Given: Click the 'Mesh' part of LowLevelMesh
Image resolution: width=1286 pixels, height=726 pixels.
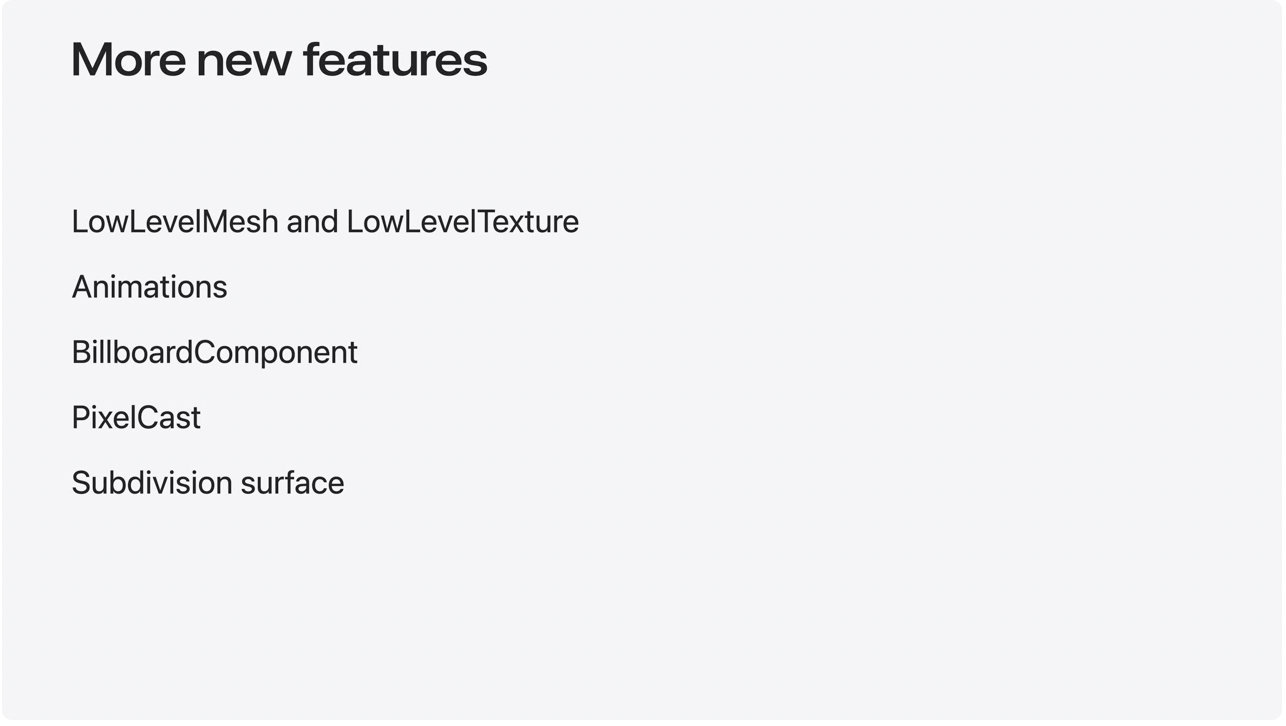Looking at the screenshot, I should [240, 221].
